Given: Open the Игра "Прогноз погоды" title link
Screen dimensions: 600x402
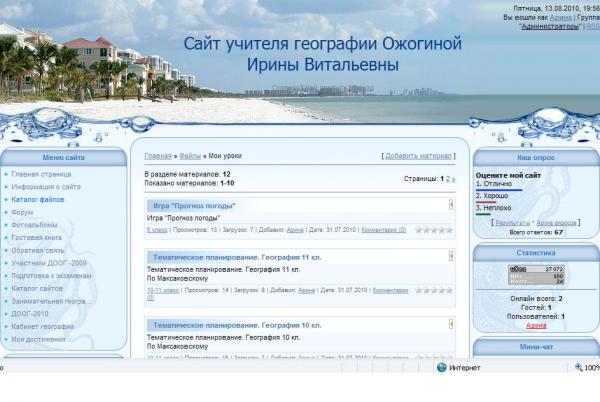Looking at the screenshot, I should coord(194,206).
